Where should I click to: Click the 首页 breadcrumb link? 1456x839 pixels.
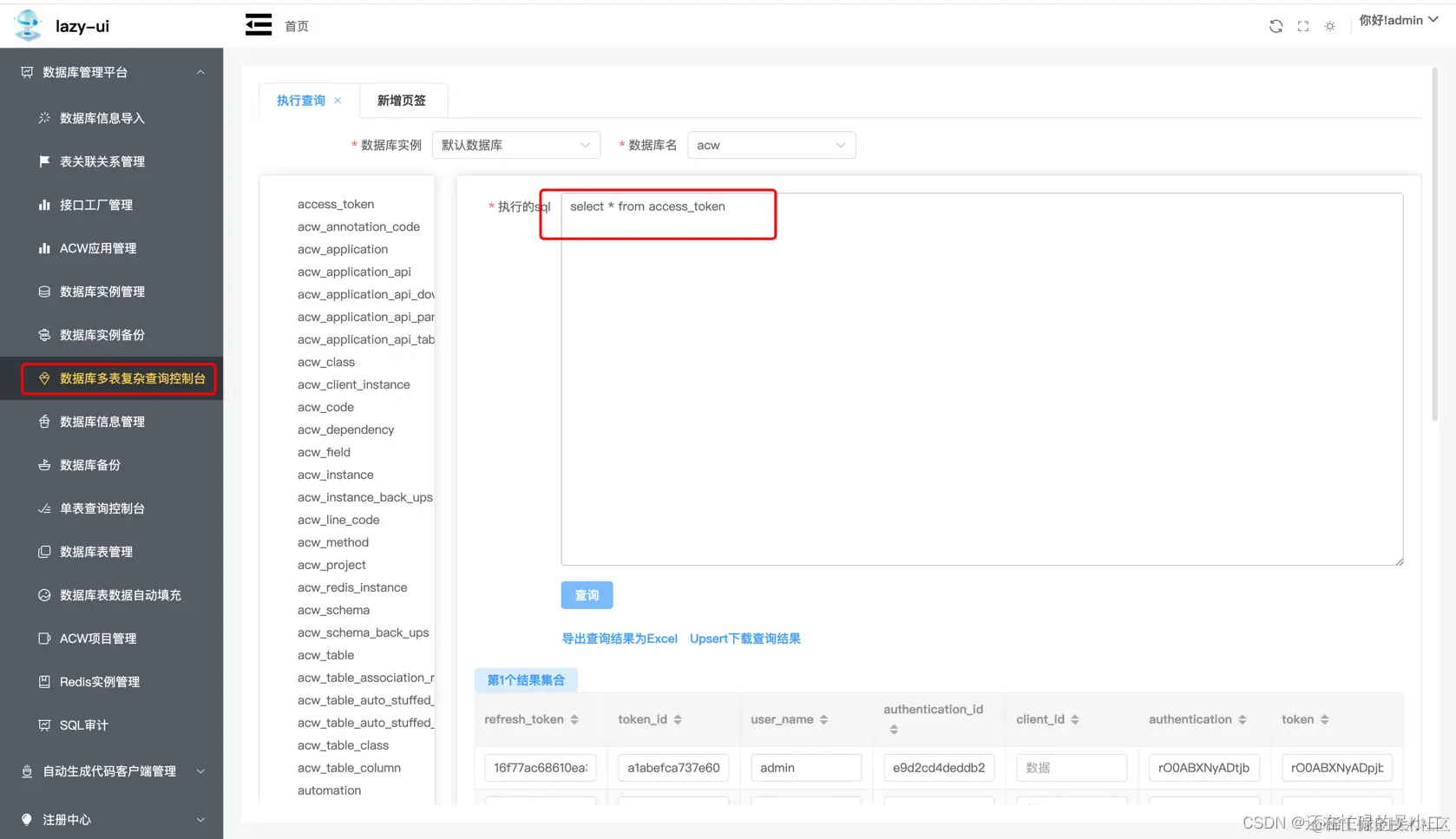click(x=297, y=26)
